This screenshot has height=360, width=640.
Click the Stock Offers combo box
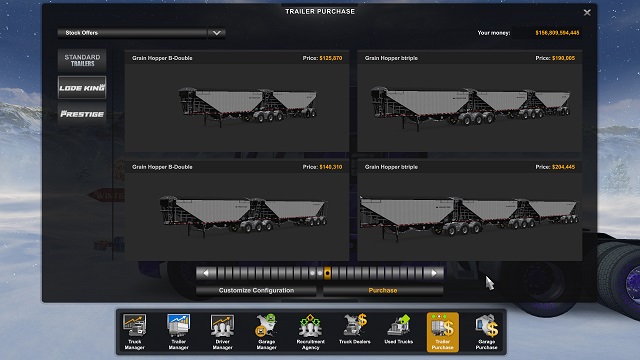coord(141,33)
